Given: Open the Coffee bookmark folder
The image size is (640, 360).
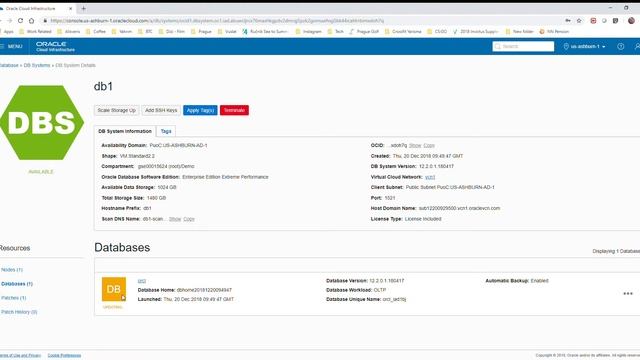Looking at the screenshot, I should click(x=96, y=31).
